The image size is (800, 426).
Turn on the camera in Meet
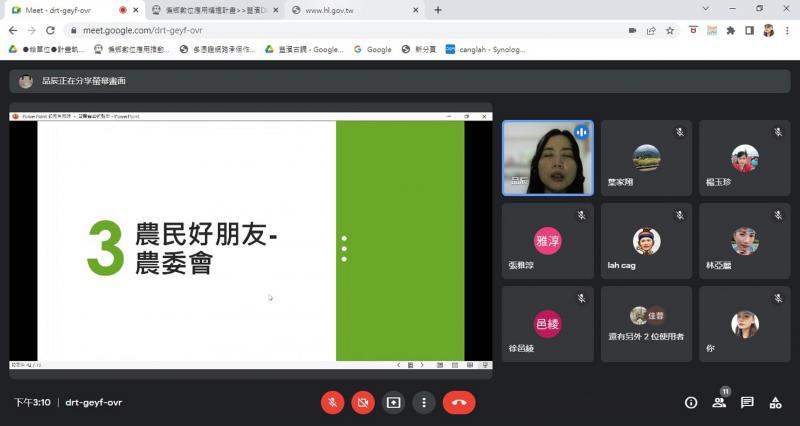[363, 403]
